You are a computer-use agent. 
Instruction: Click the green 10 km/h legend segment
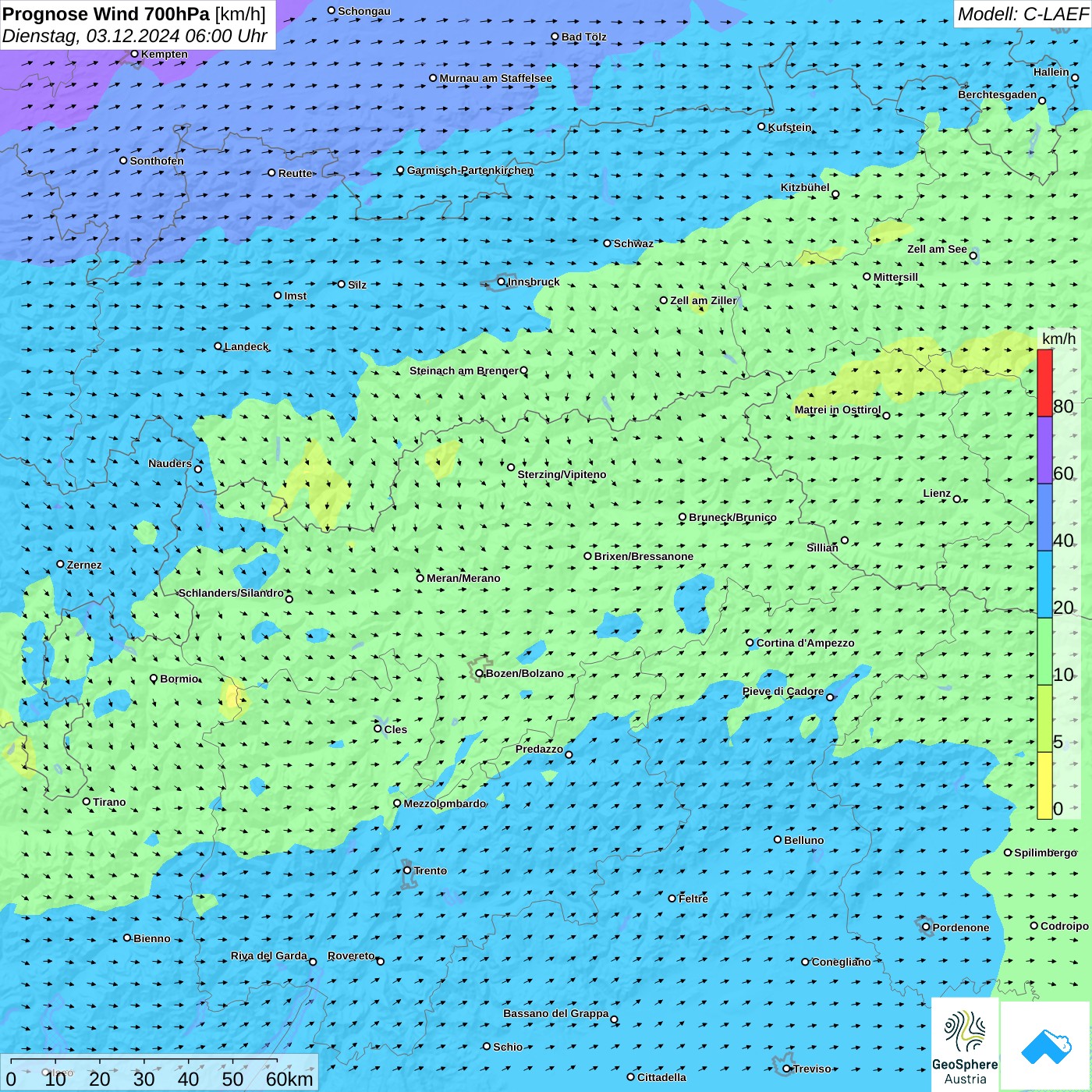(1044, 651)
